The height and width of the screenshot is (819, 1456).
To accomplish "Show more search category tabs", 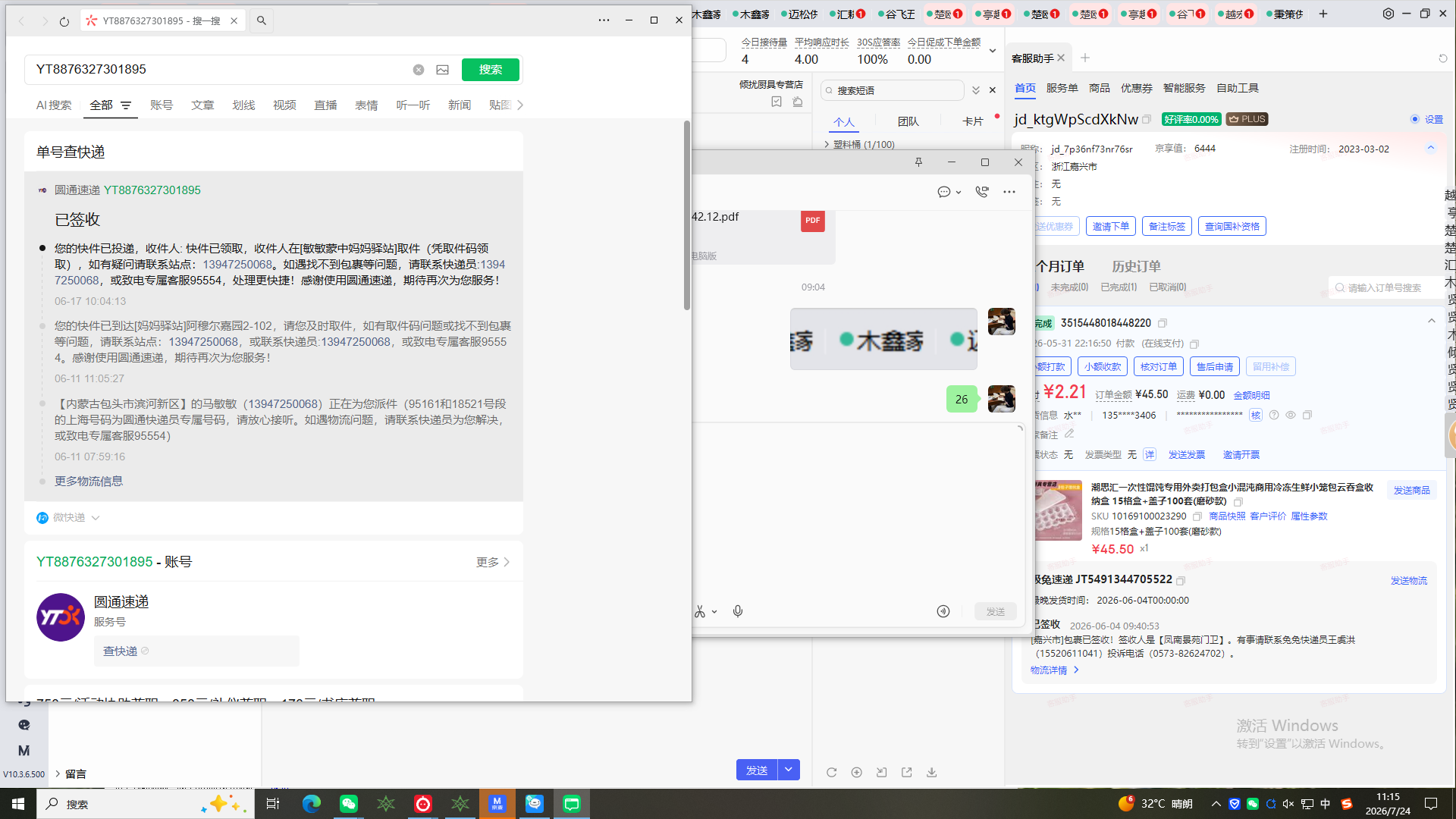I will coord(520,105).
